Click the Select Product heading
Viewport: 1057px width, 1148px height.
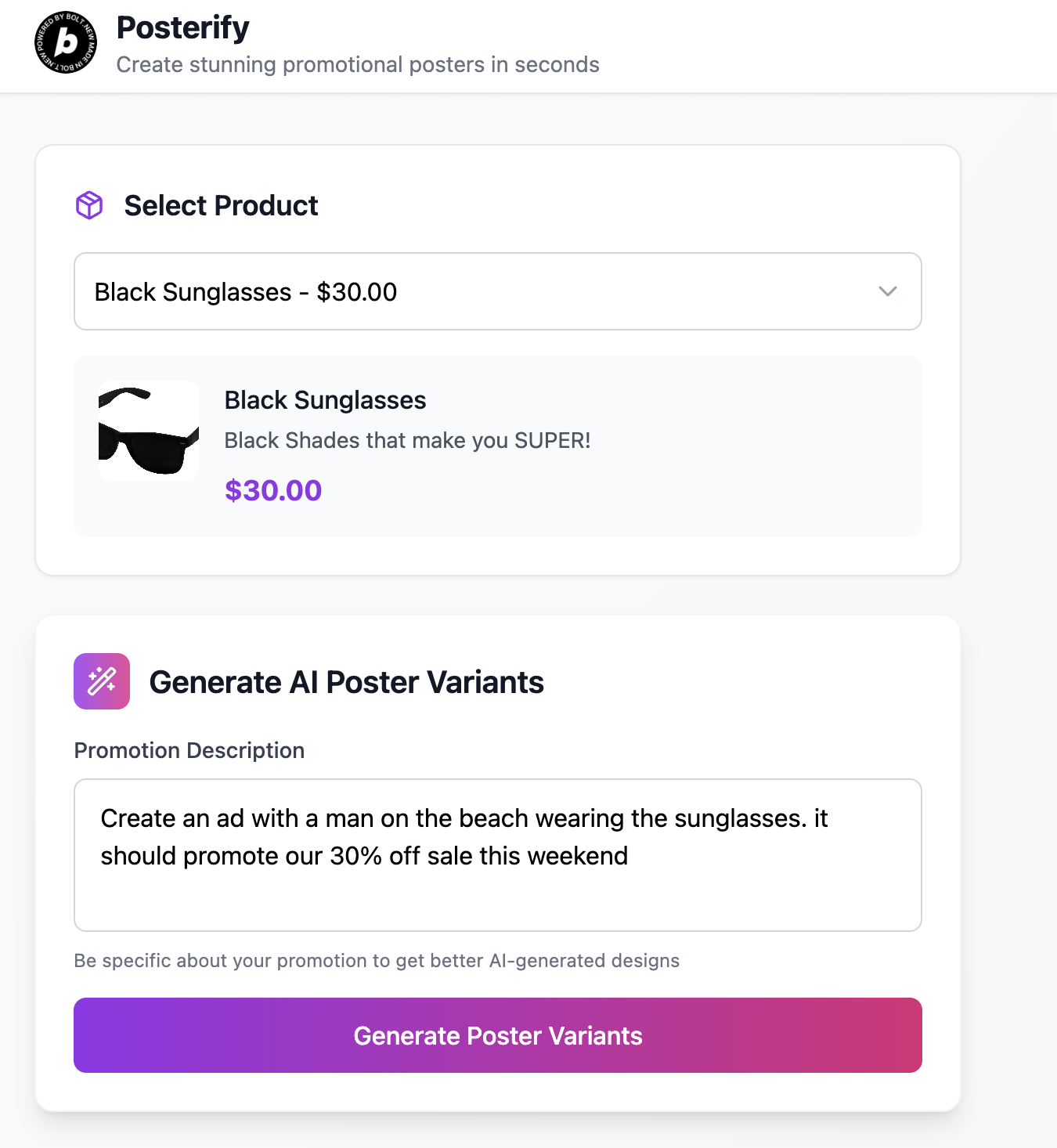click(x=221, y=206)
